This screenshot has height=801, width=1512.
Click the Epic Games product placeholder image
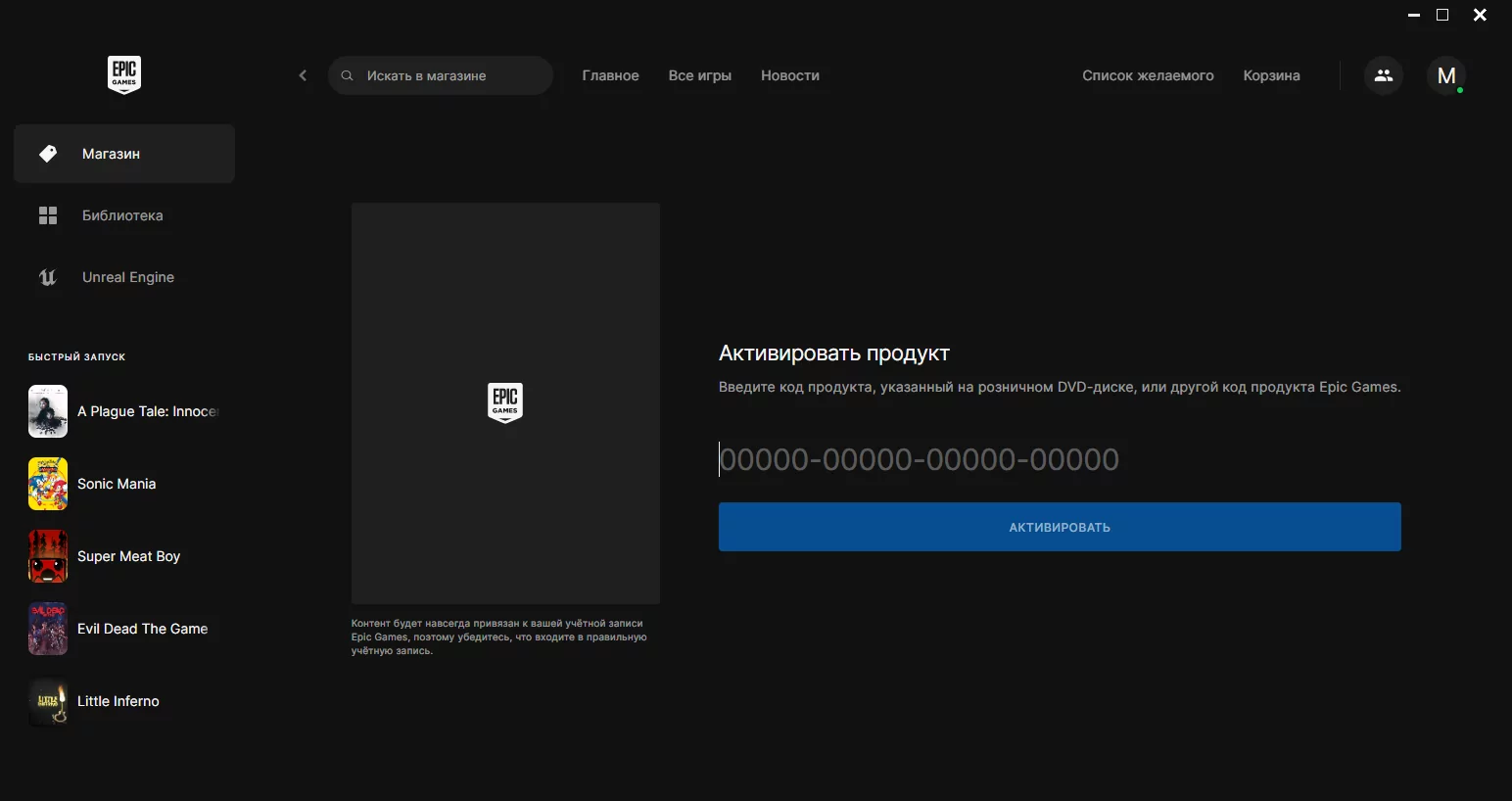(x=505, y=403)
